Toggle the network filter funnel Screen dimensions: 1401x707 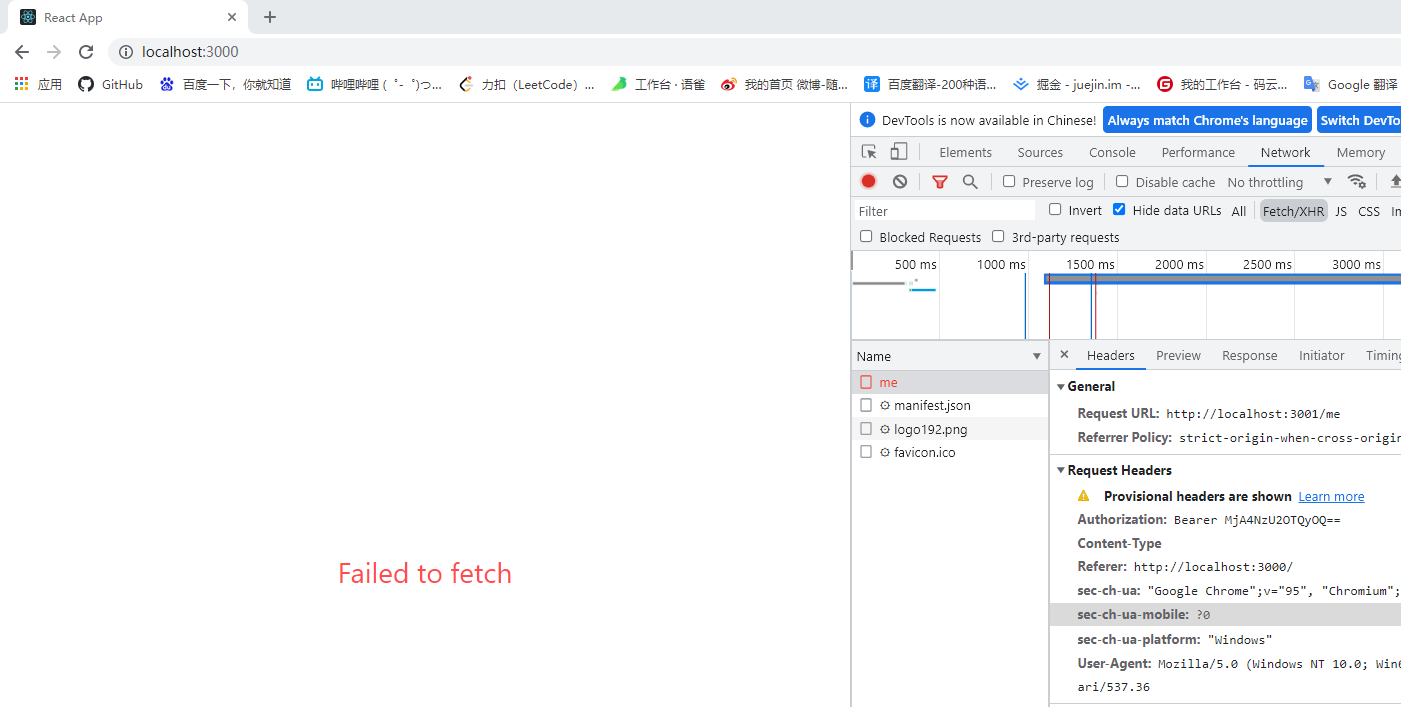(x=939, y=181)
